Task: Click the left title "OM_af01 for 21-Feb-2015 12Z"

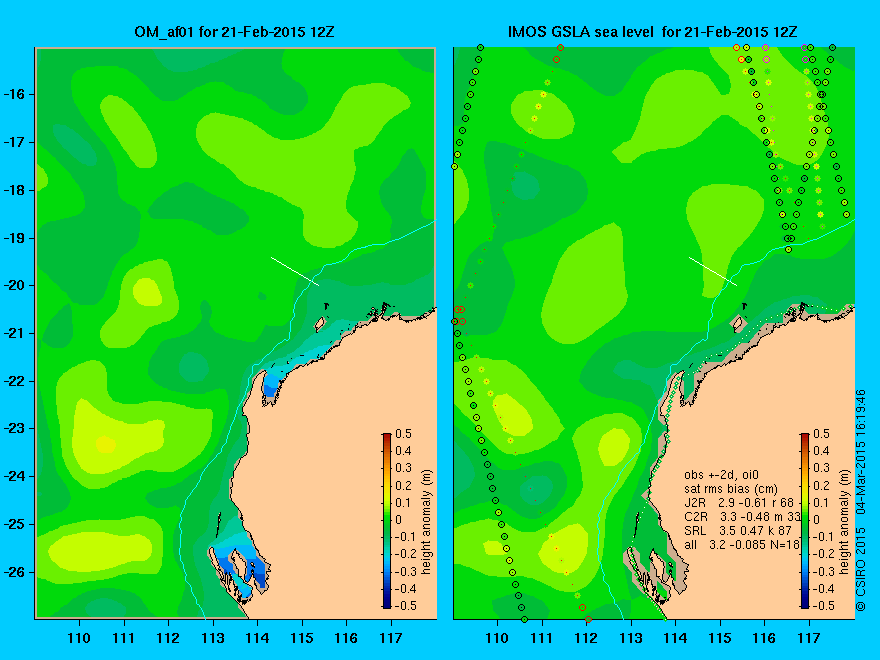Action: click(x=234, y=32)
